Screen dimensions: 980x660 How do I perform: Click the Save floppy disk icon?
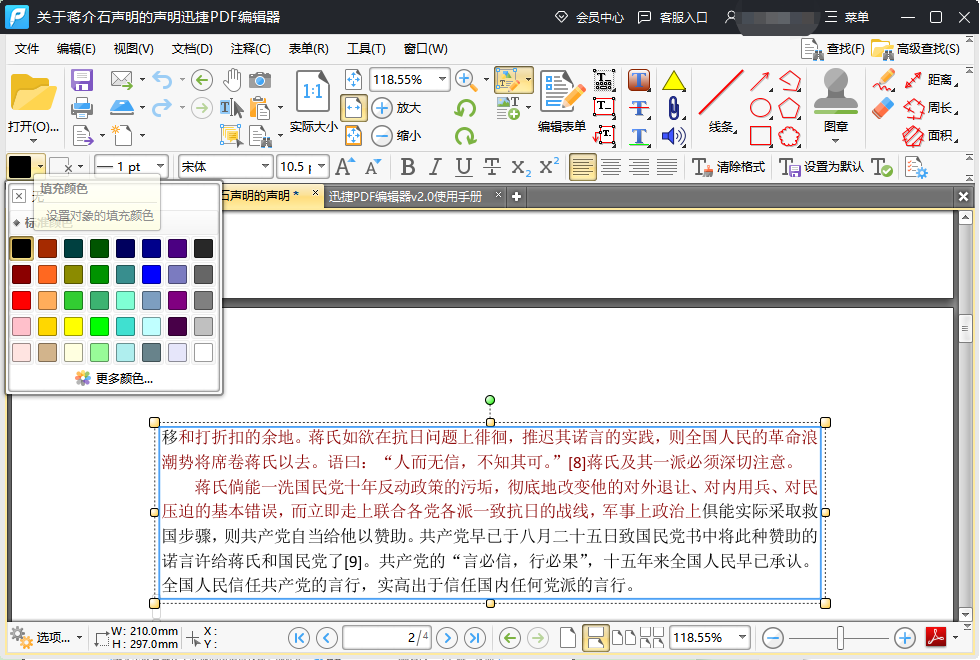pos(82,80)
